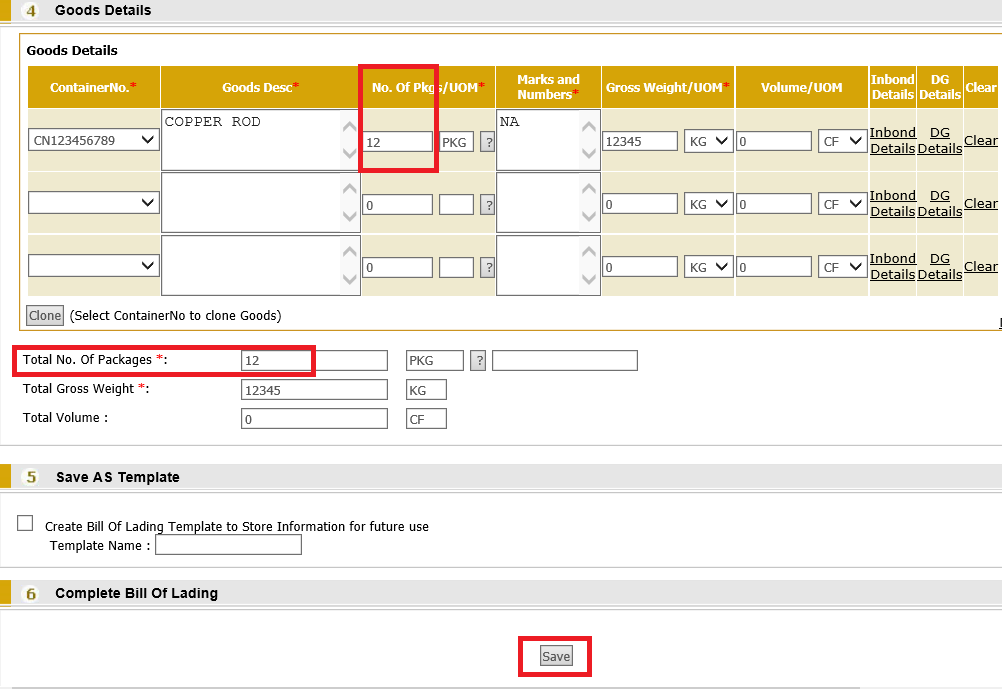Click Volume field in first goods row
This screenshot has height=689, width=1002.
pos(774,141)
